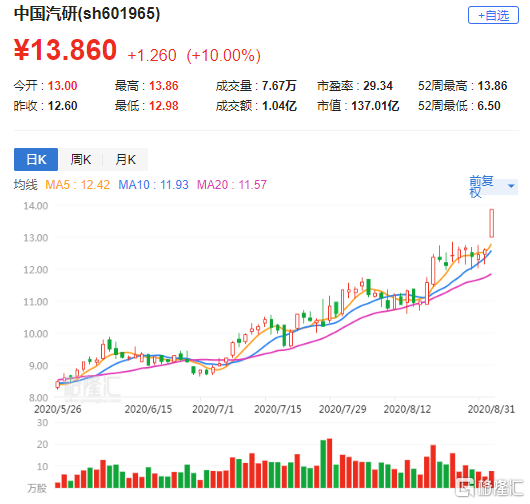Click the 2020/8/31 date axis label

(491, 409)
